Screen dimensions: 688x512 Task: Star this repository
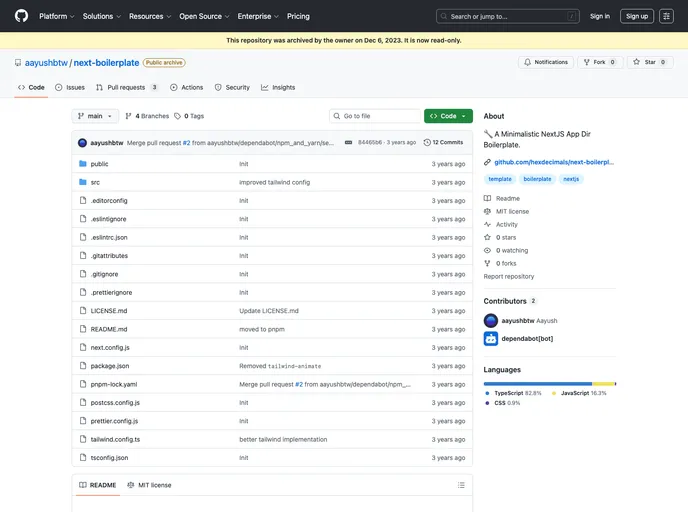pos(650,62)
